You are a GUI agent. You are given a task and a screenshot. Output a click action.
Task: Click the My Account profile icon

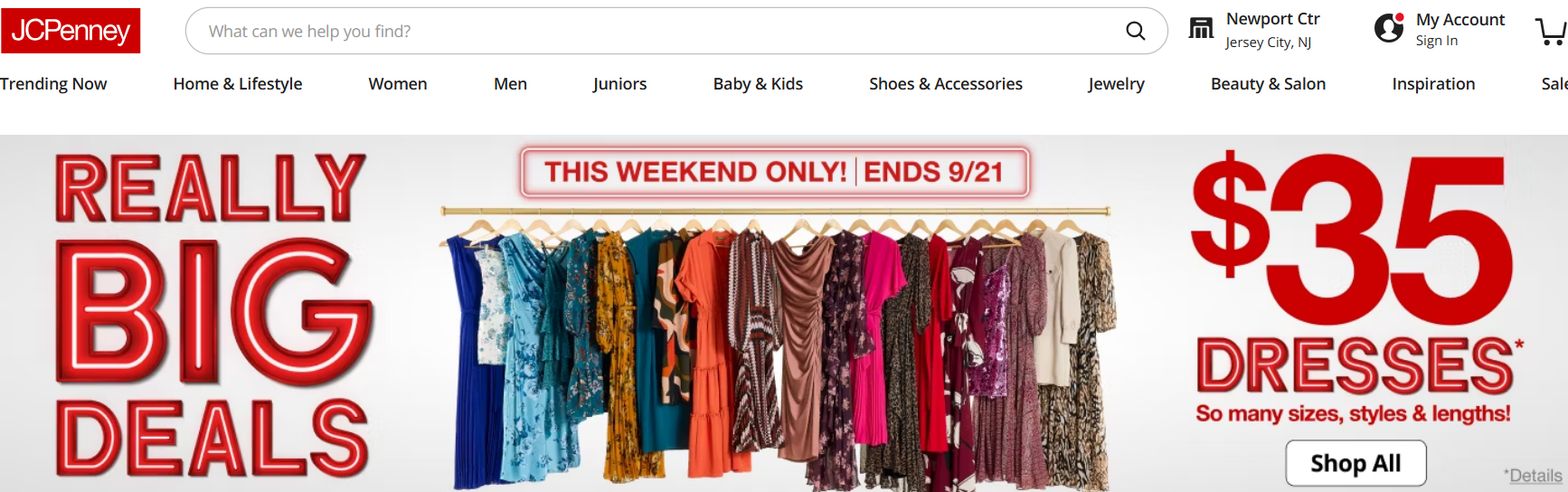point(1389,28)
